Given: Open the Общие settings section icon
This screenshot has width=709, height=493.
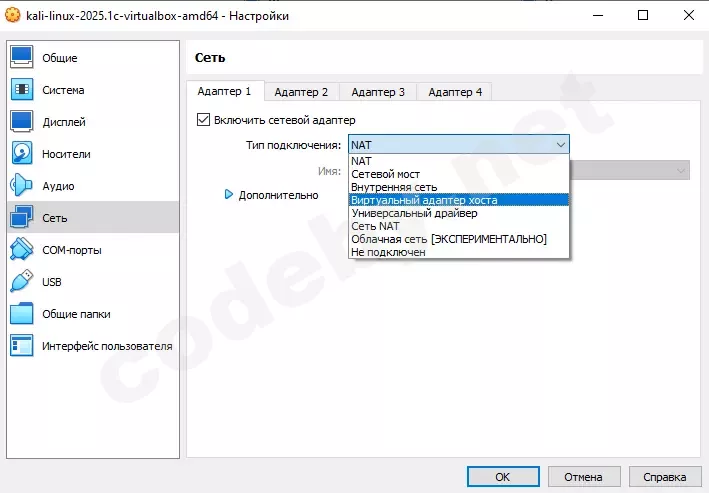Looking at the screenshot, I should coord(22,58).
